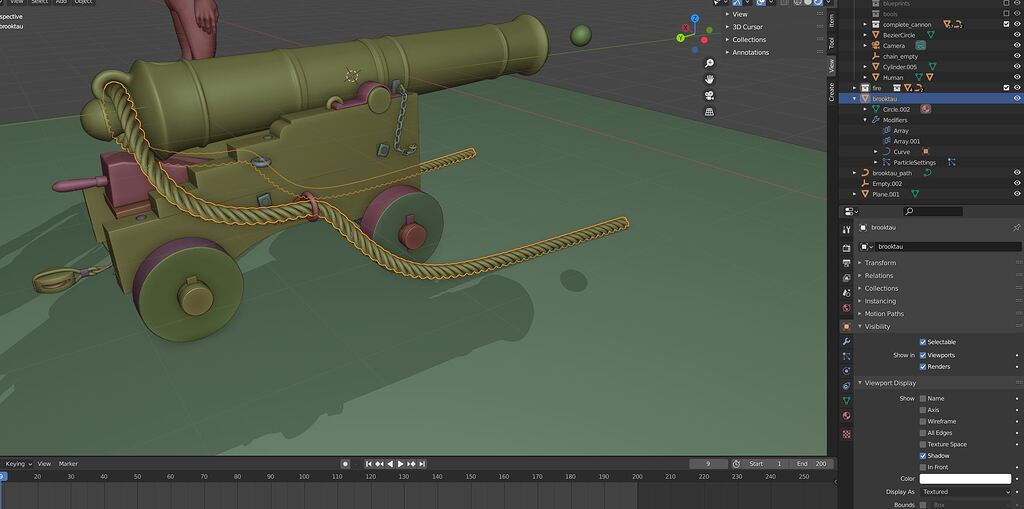This screenshot has width=1024, height=509.
Task: Click the ParticleSettings data icon in outliner
Action: click(952, 162)
